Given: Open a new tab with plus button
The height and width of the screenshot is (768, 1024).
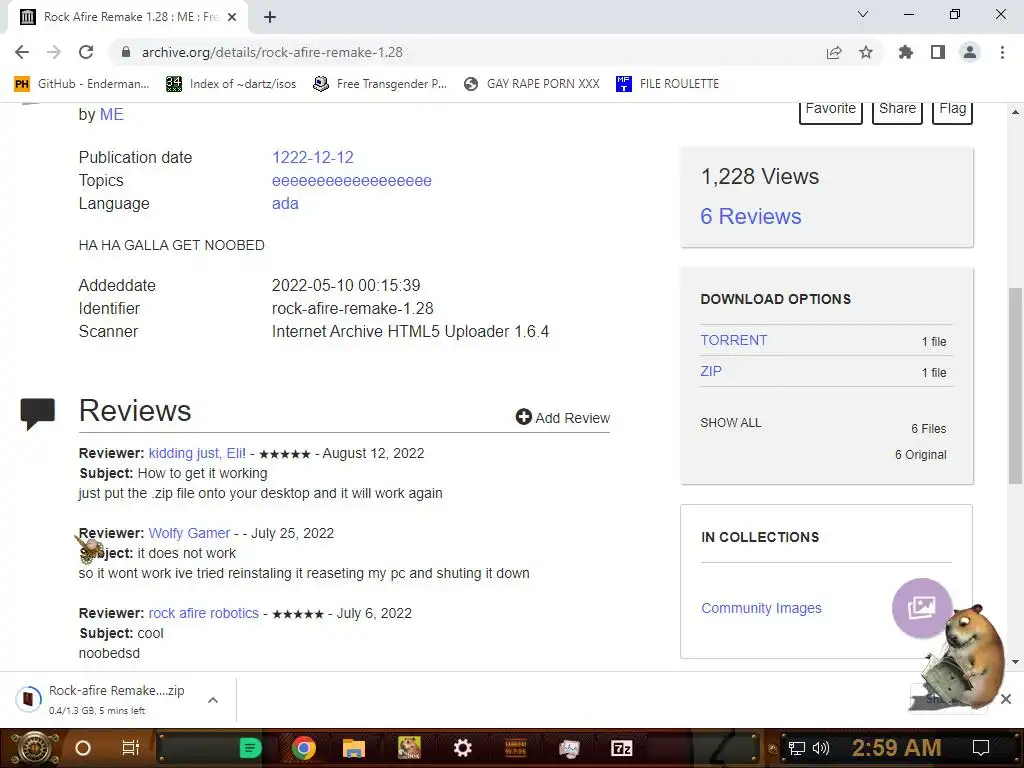Looking at the screenshot, I should (x=270, y=17).
